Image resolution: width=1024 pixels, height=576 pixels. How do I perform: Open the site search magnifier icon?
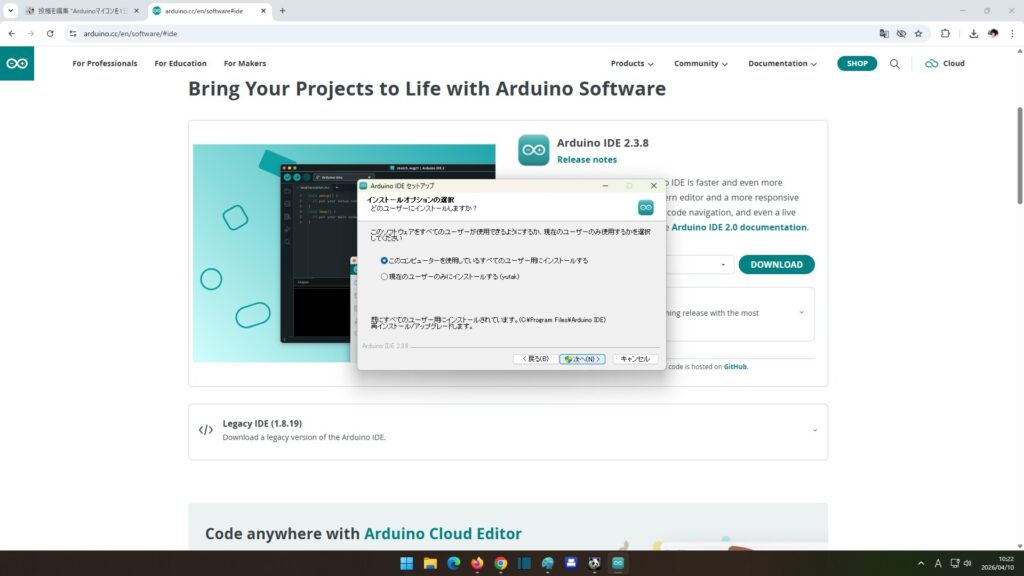click(894, 63)
